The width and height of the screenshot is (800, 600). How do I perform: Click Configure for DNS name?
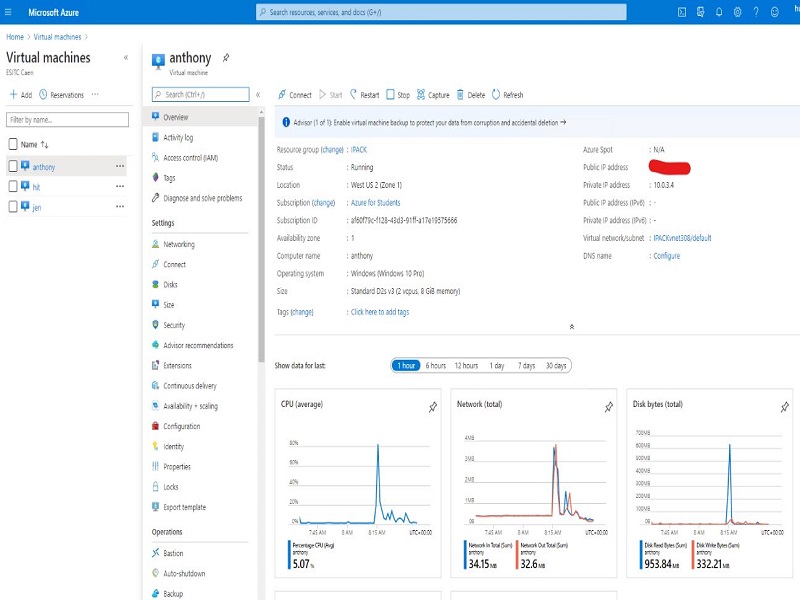pos(667,256)
